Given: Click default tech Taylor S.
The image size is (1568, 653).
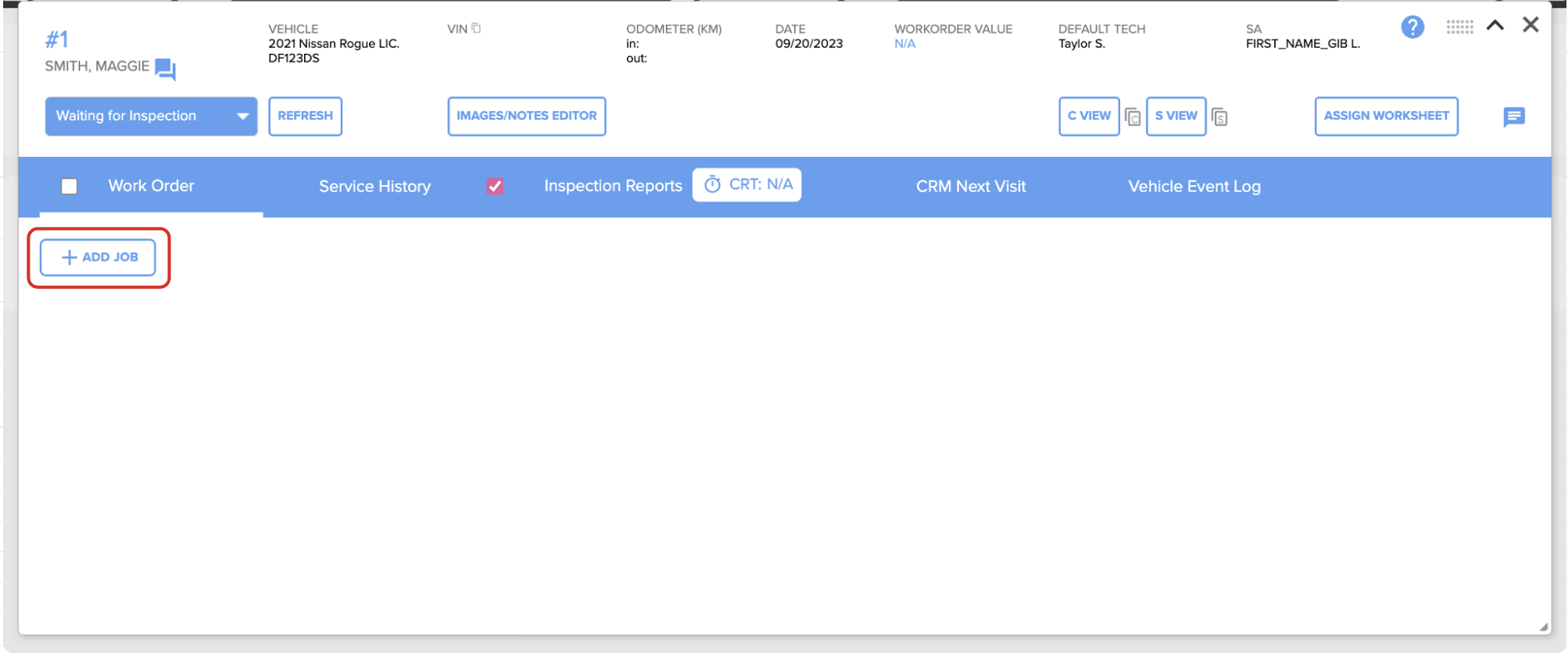Looking at the screenshot, I should coord(1082,44).
